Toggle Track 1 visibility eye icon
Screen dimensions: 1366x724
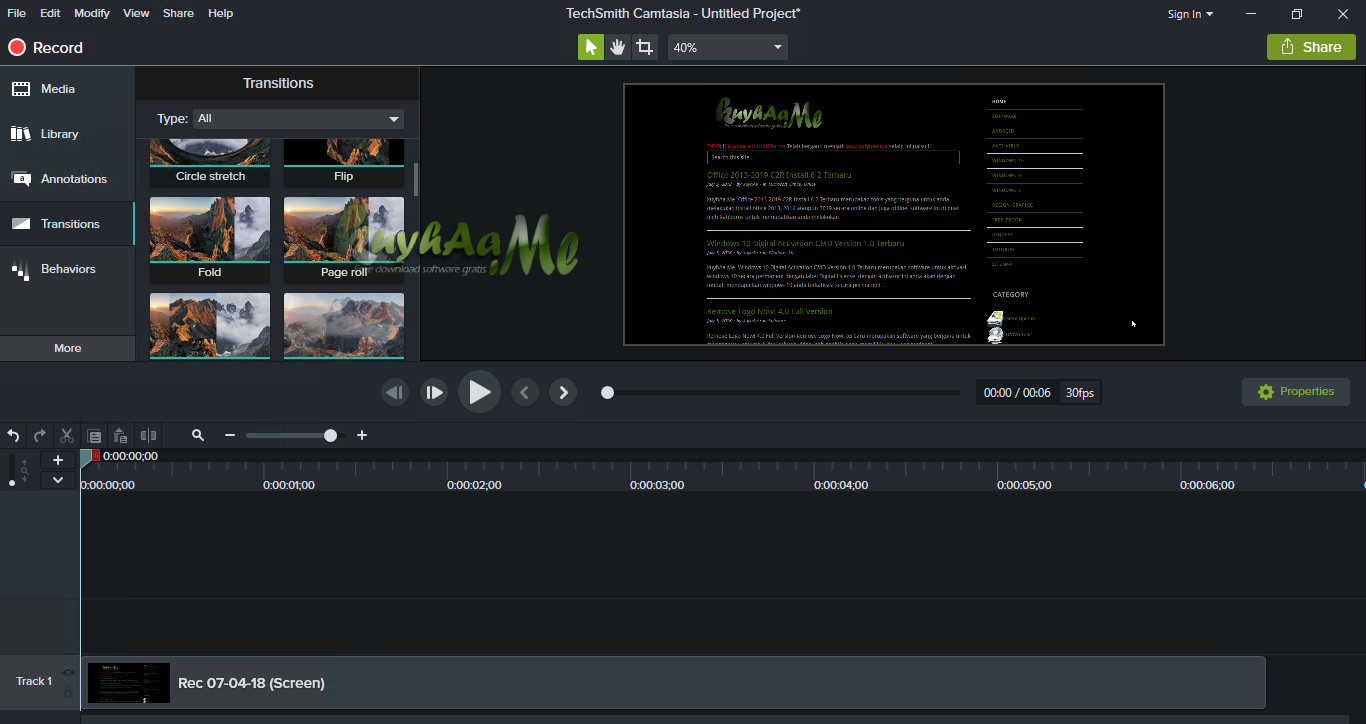[x=68, y=673]
